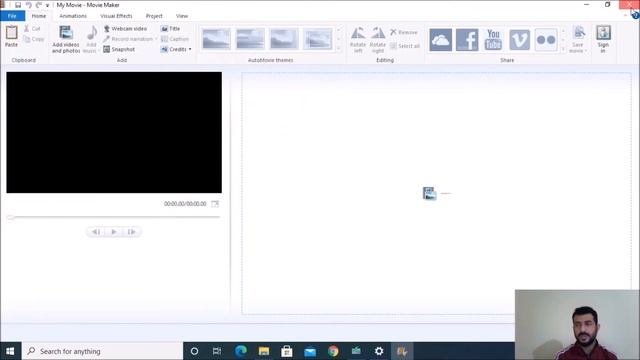The image size is (640, 360).
Task: Click the browse-for-videos icon in storyboard
Action: click(429, 193)
